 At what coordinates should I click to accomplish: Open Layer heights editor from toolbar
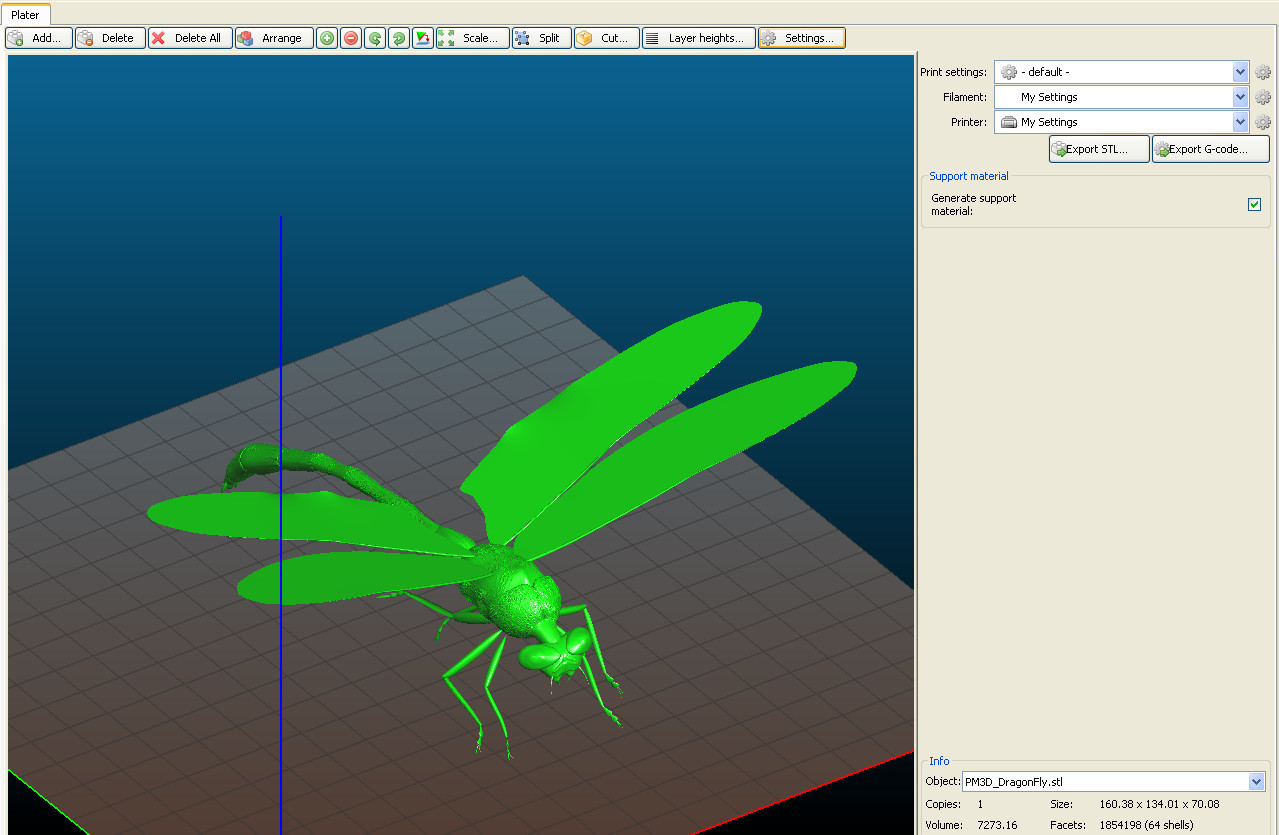(698, 38)
